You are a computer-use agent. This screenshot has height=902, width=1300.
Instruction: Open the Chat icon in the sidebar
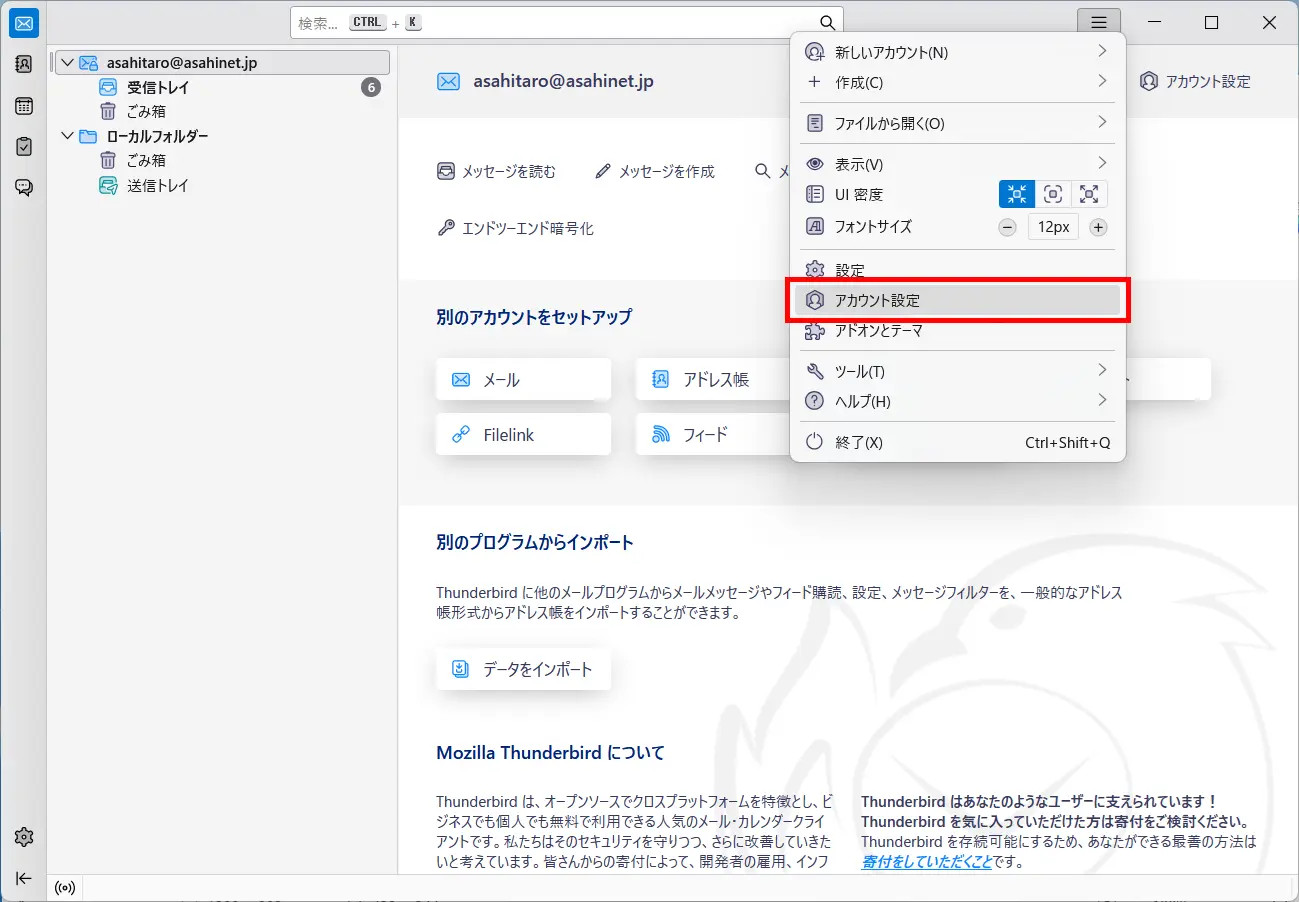pos(24,187)
